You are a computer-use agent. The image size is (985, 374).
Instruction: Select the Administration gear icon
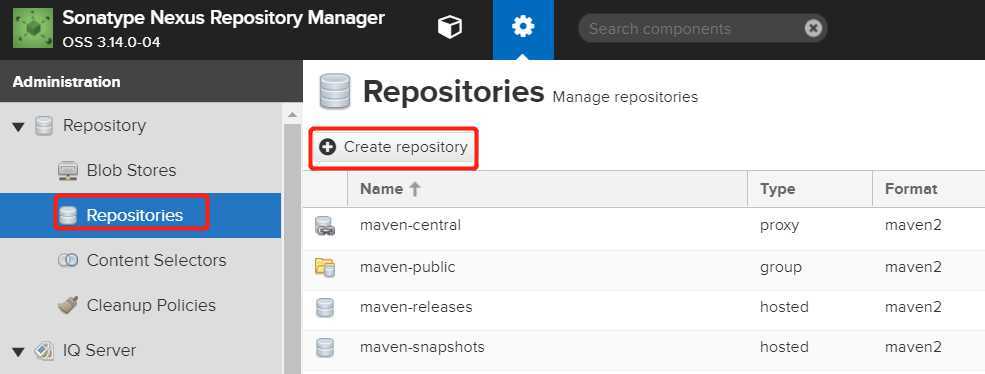523,27
